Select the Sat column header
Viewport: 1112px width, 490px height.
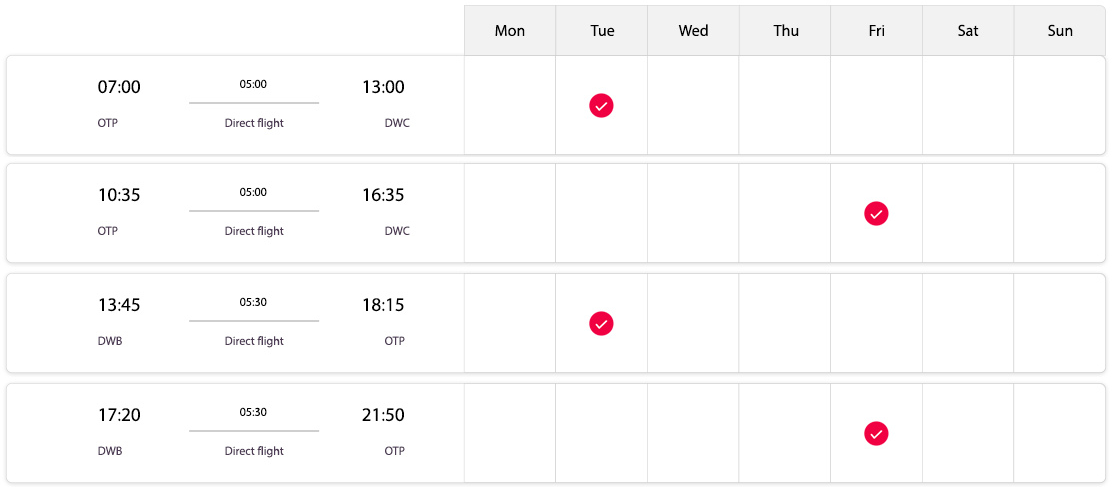point(968,30)
